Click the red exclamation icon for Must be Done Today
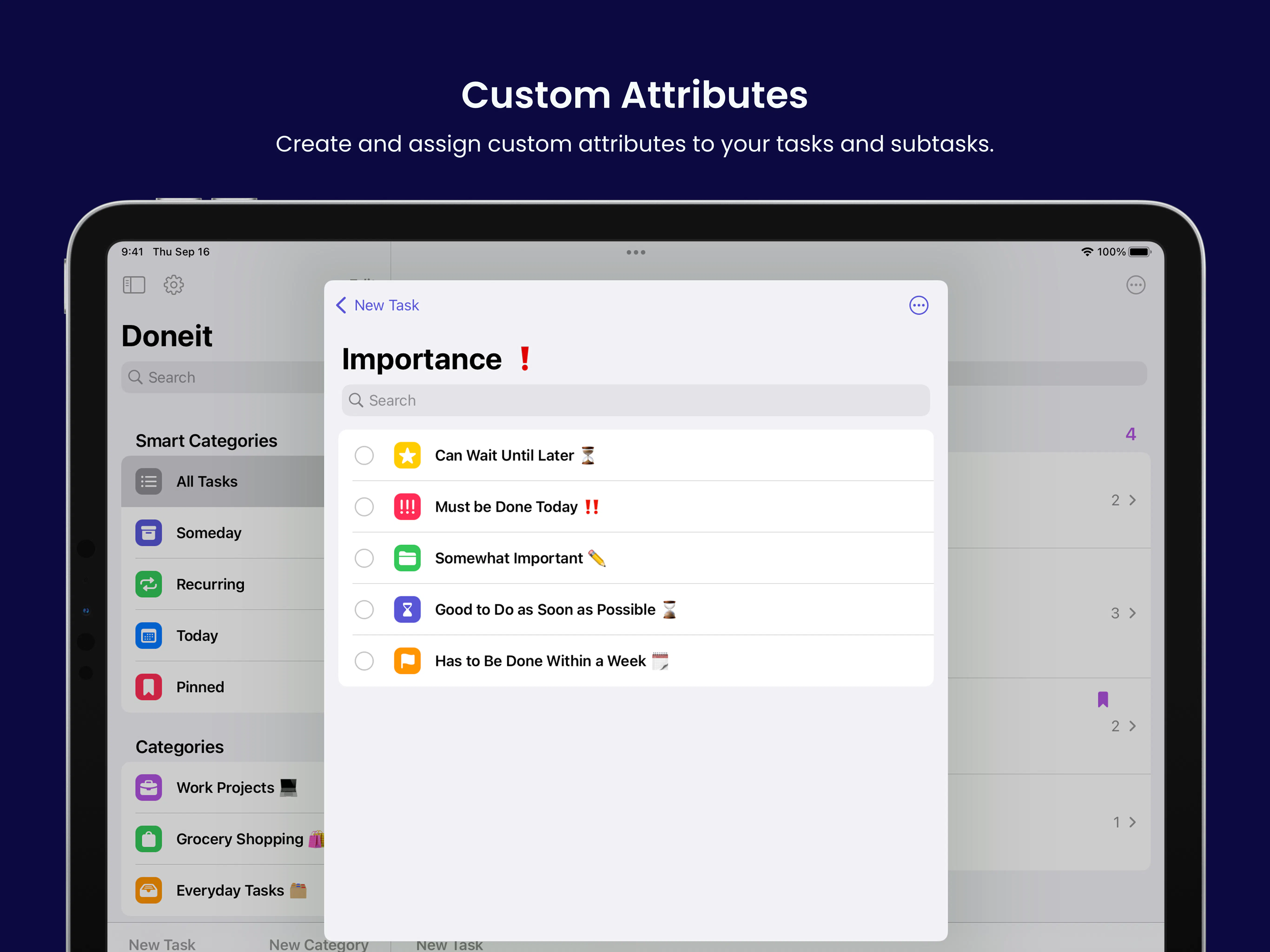1270x952 pixels. point(407,506)
